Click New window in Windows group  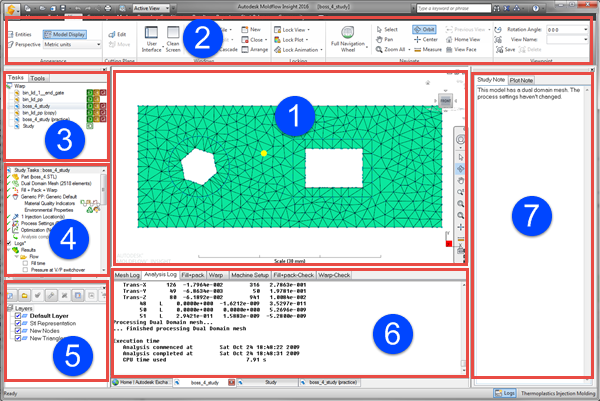click(251, 29)
